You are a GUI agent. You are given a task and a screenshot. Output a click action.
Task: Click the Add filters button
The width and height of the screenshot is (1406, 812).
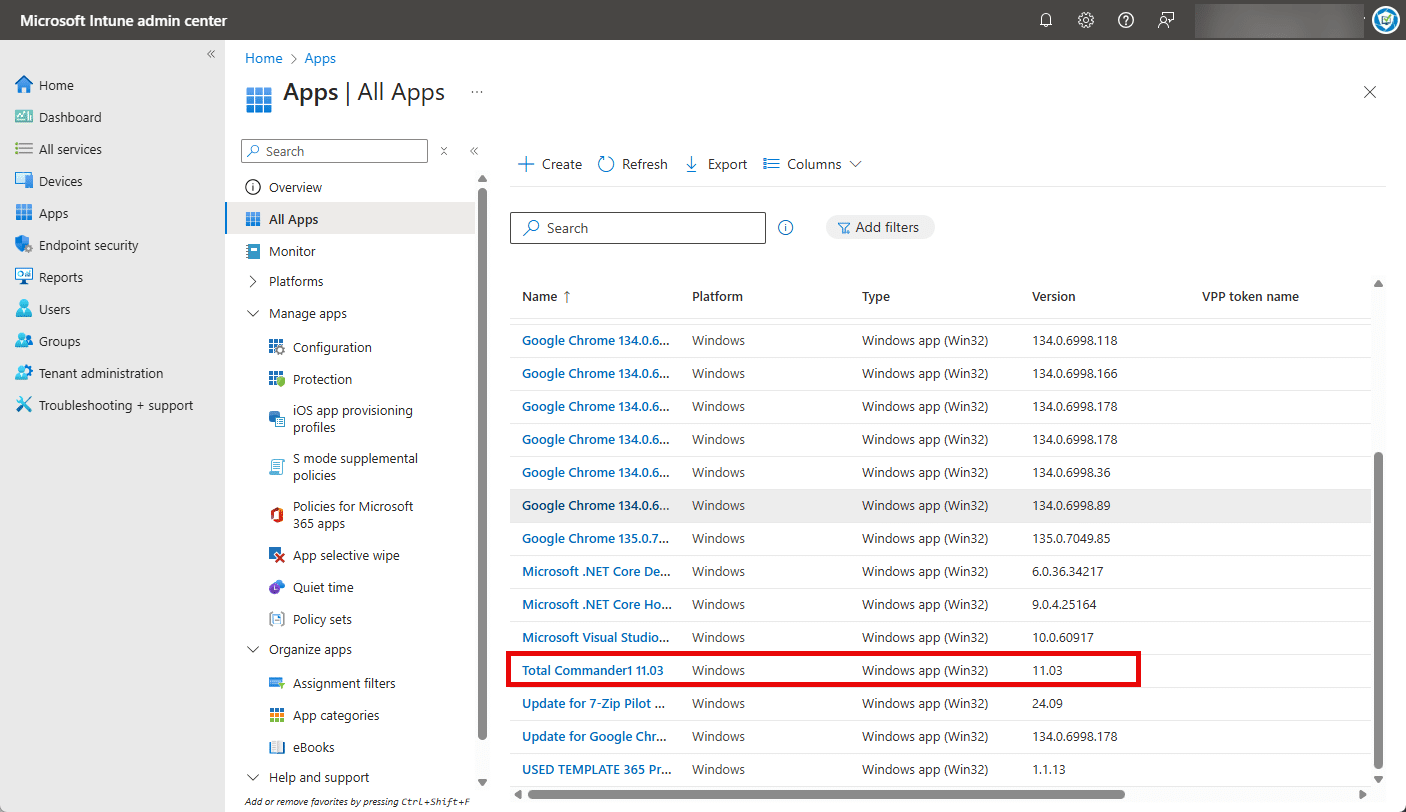coord(879,228)
